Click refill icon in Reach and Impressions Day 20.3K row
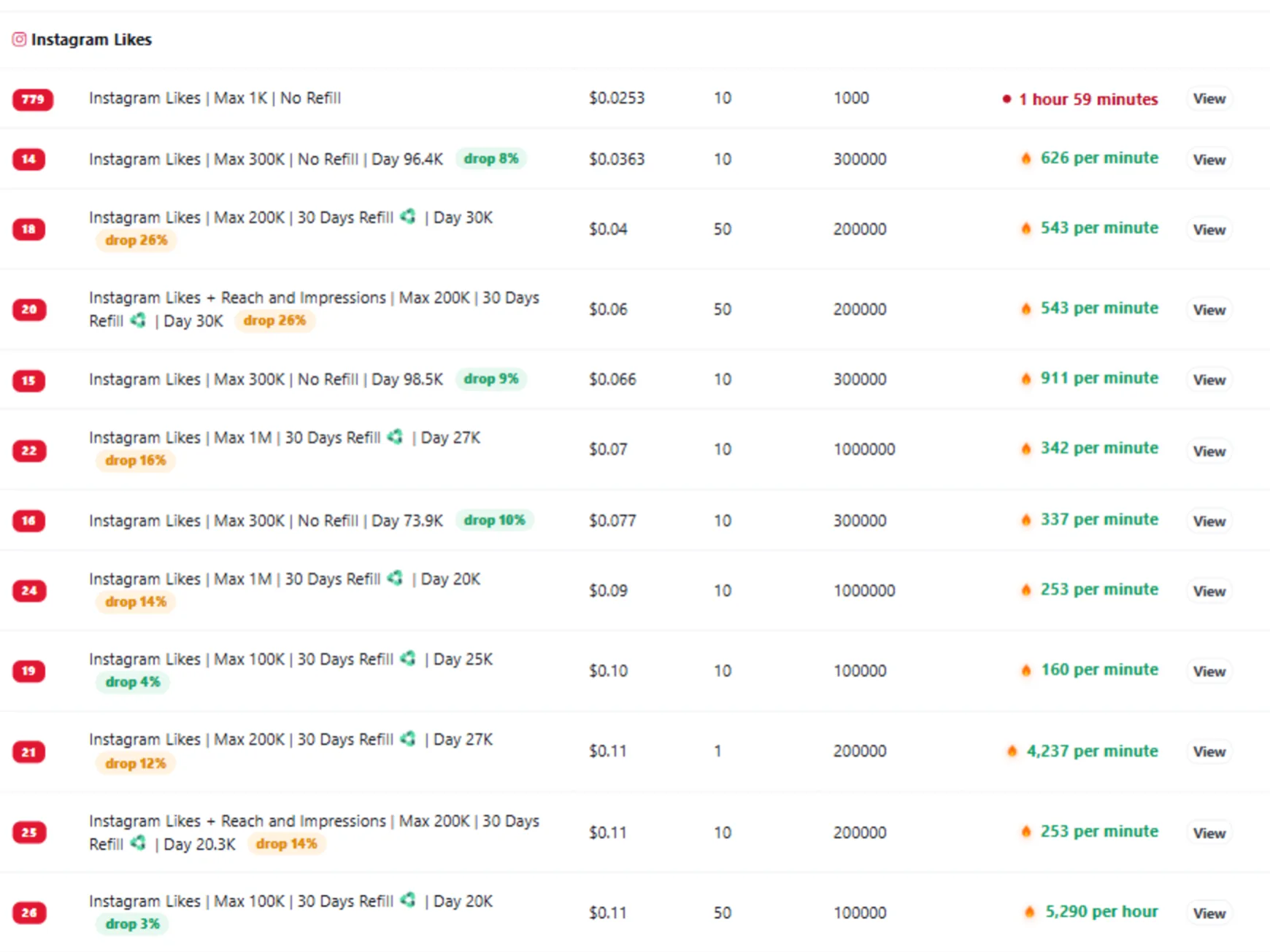 coord(138,843)
